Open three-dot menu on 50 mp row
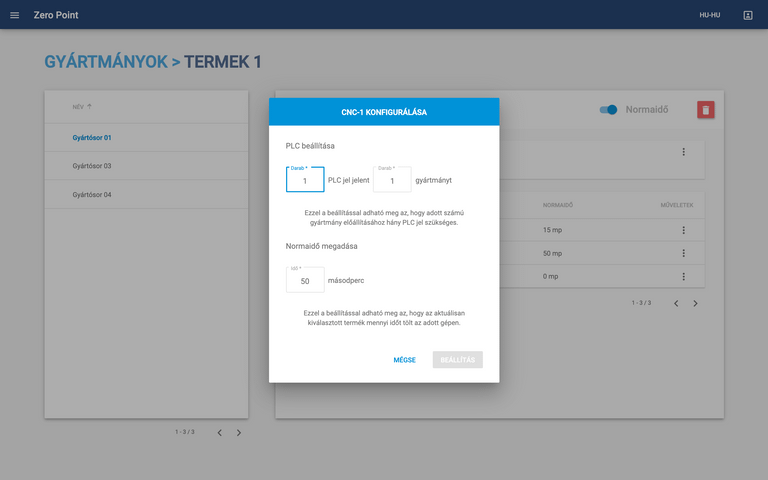This screenshot has width=768, height=480. point(684,253)
